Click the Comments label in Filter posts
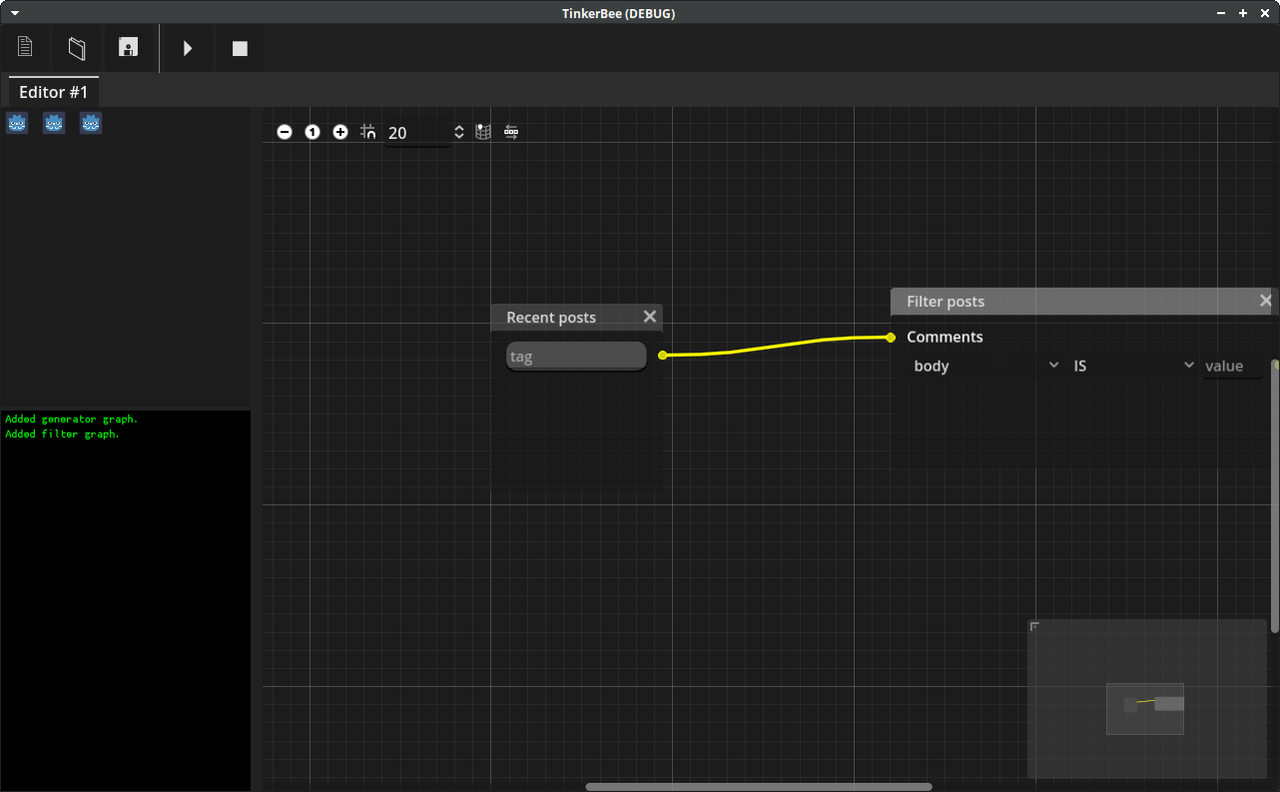The height and width of the screenshot is (792, 1280). click(x=945, y=337)
